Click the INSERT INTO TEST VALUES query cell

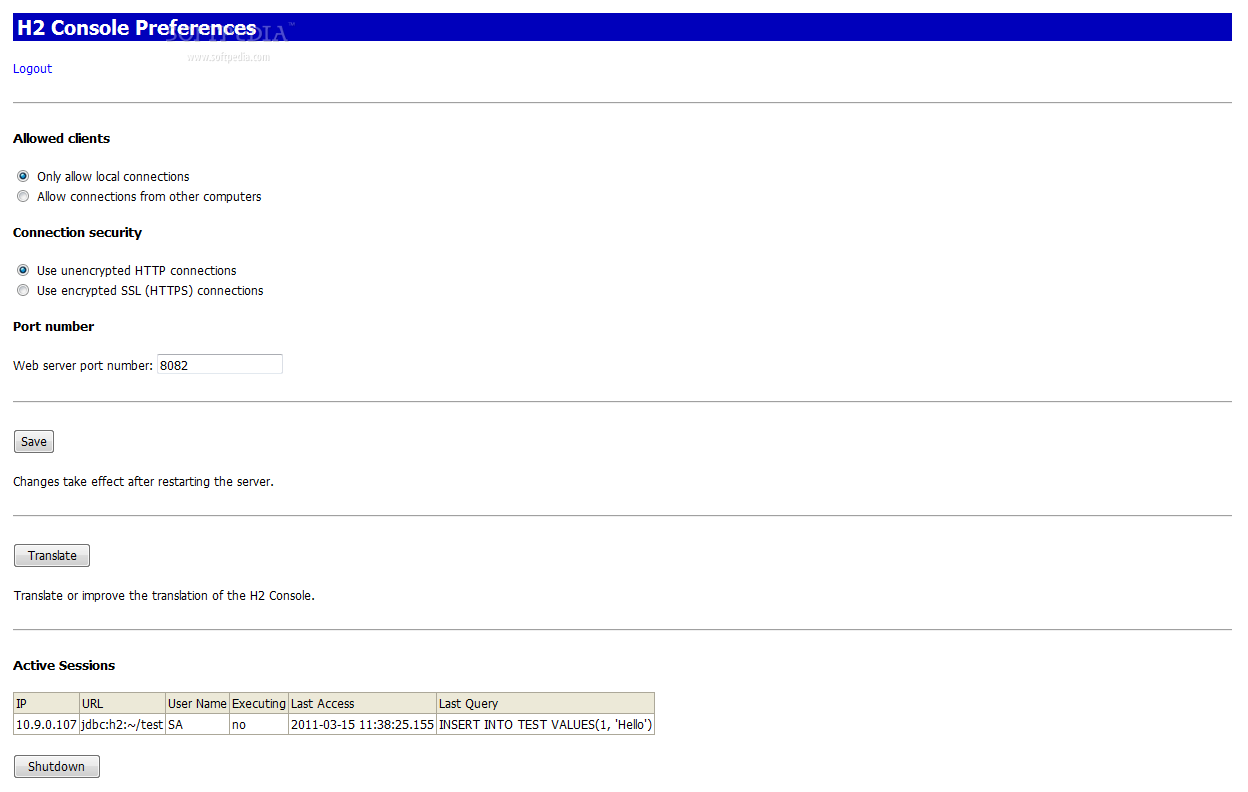pyautogui.click(x=546, y=725)
